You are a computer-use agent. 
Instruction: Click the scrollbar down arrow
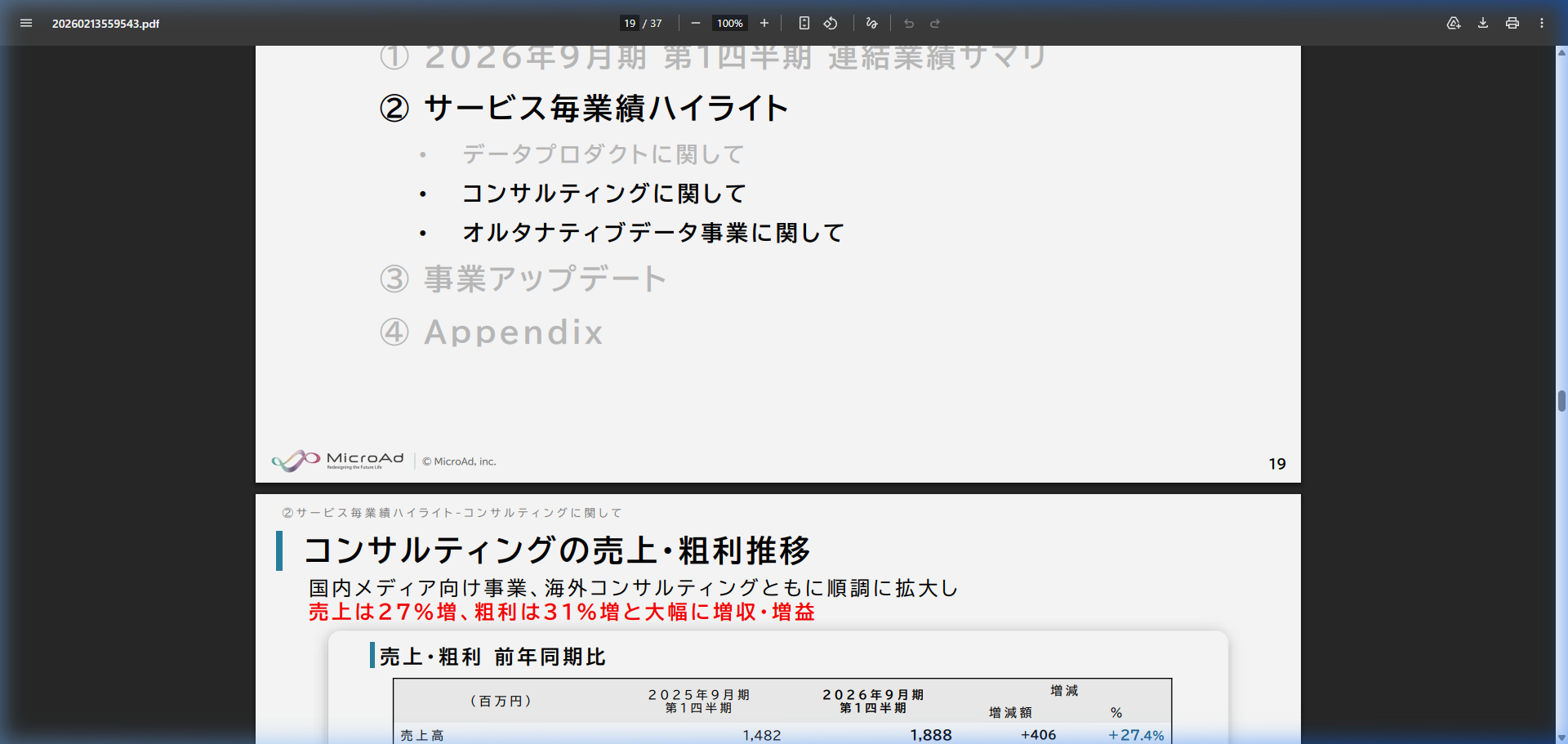click(x=1560, y=736)
